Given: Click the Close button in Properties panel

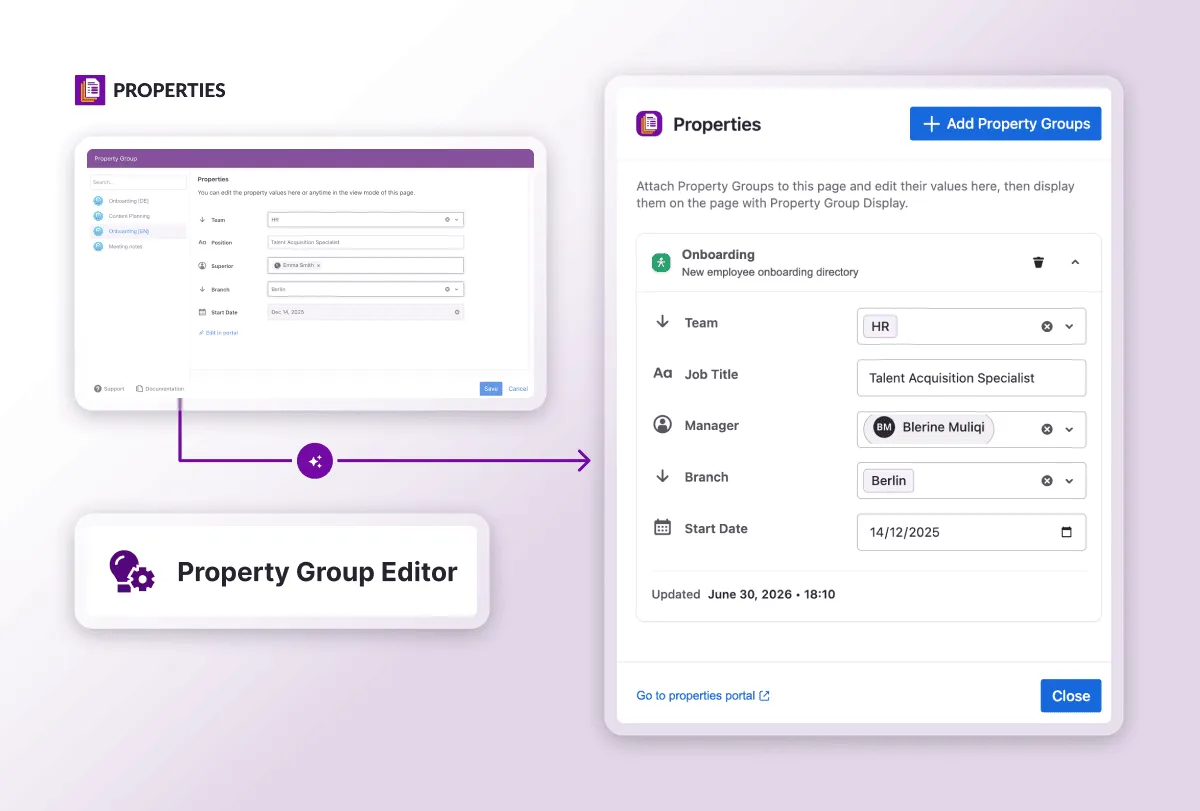Looking at the screenshot, I should 1070,696.
